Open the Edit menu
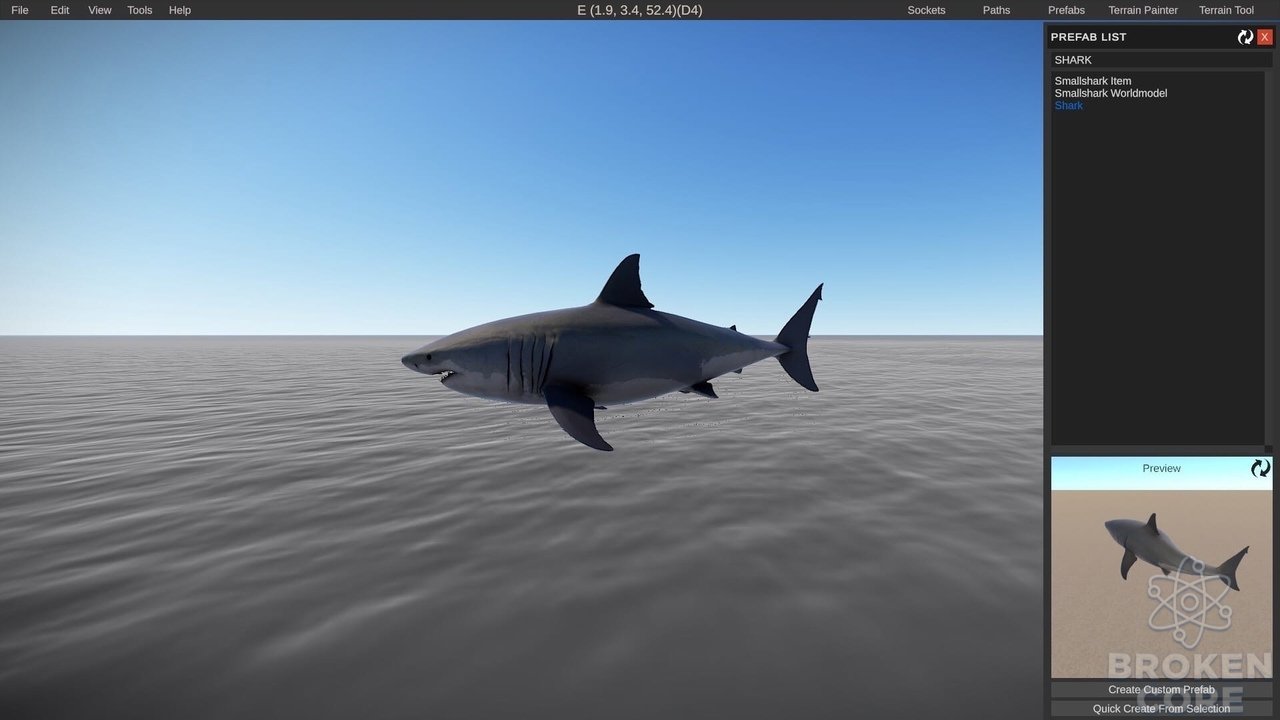 [x=60, y=10]
